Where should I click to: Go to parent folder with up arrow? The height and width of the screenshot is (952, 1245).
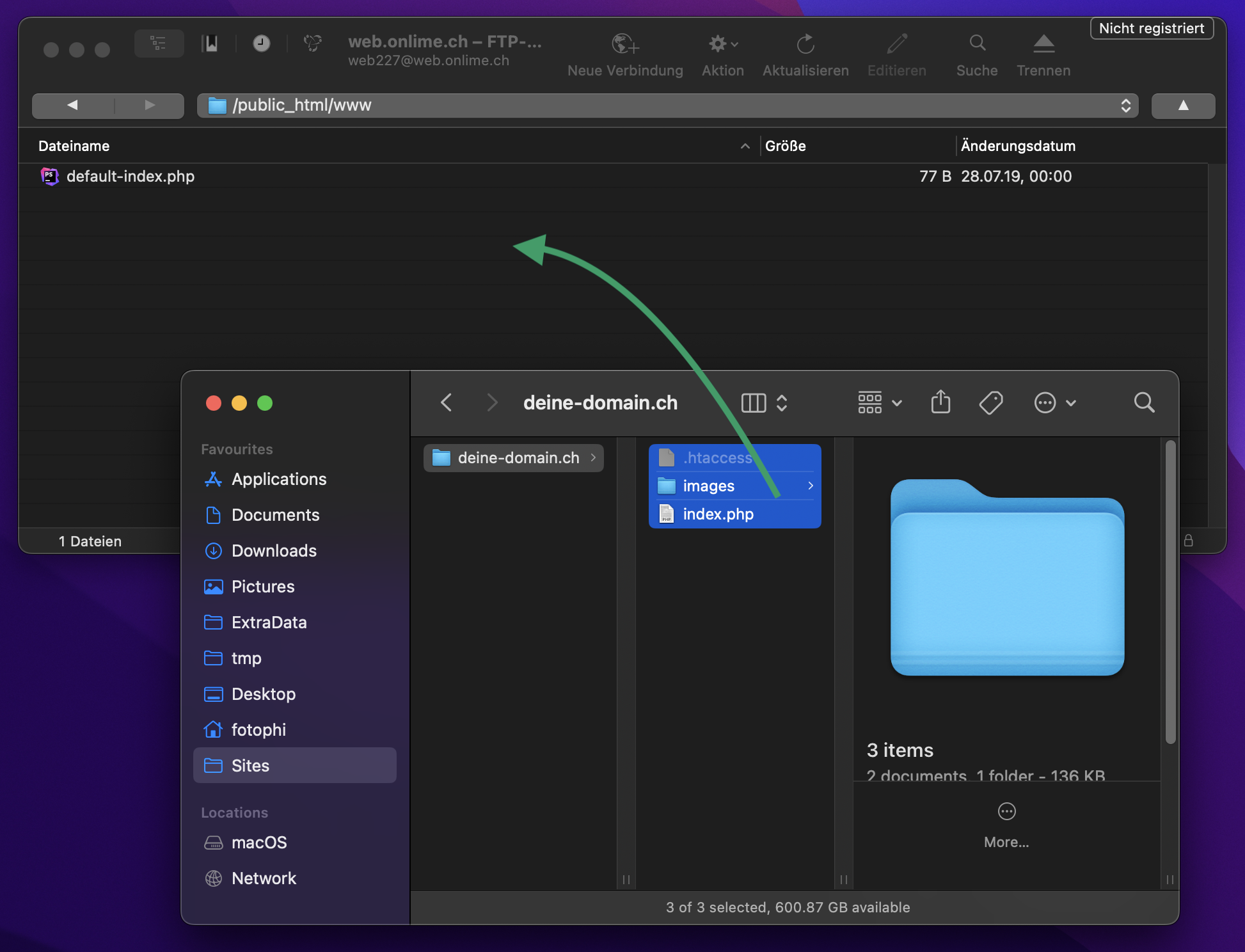tap(1183, 106)
